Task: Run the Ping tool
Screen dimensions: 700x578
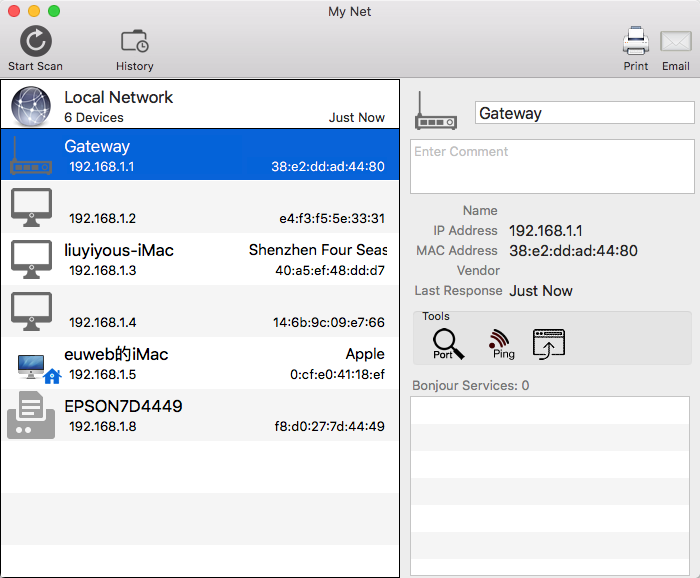Action: click(501, 344)
